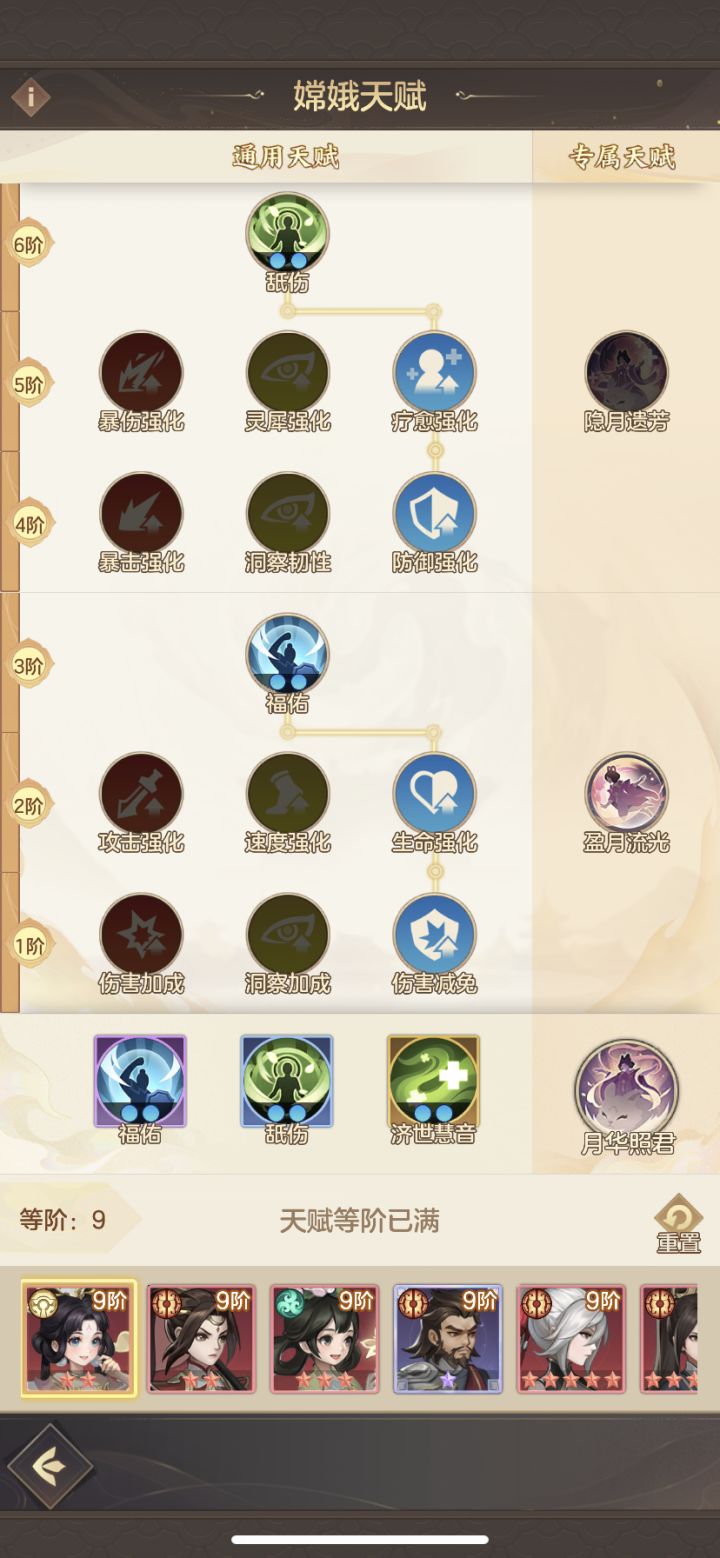The height and width of the screenshot is (1558, 720).
Task: Choose the 防御强化 shield icon
Action: click(x=435, y=514)
